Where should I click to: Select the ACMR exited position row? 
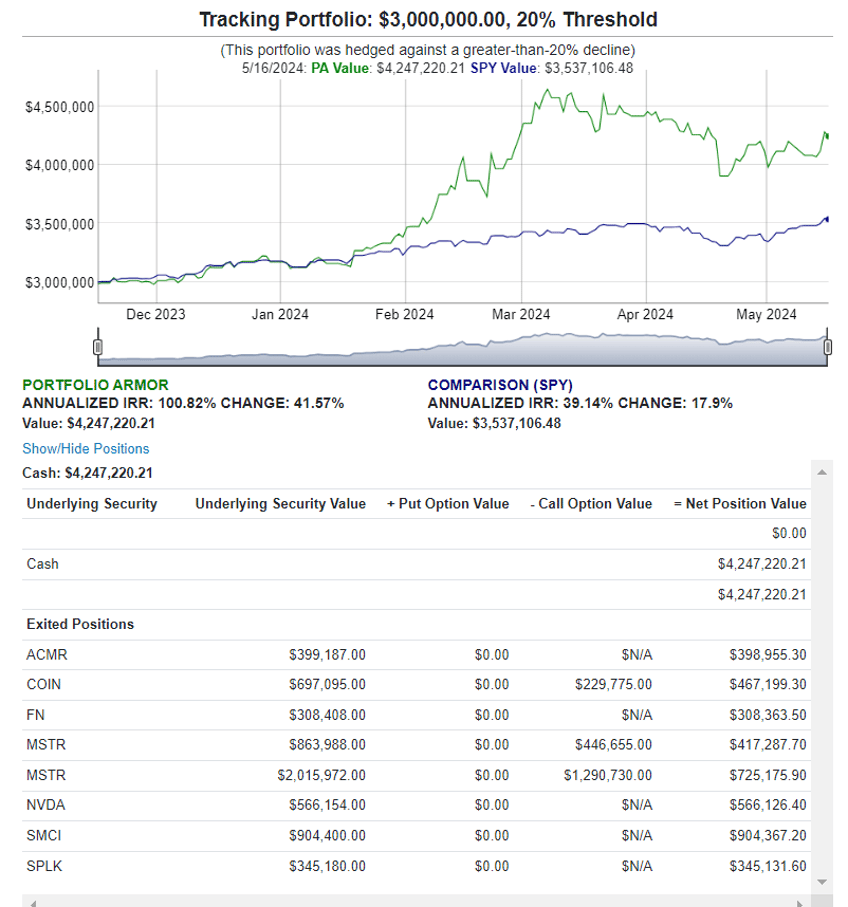click(x=416, y=655)
